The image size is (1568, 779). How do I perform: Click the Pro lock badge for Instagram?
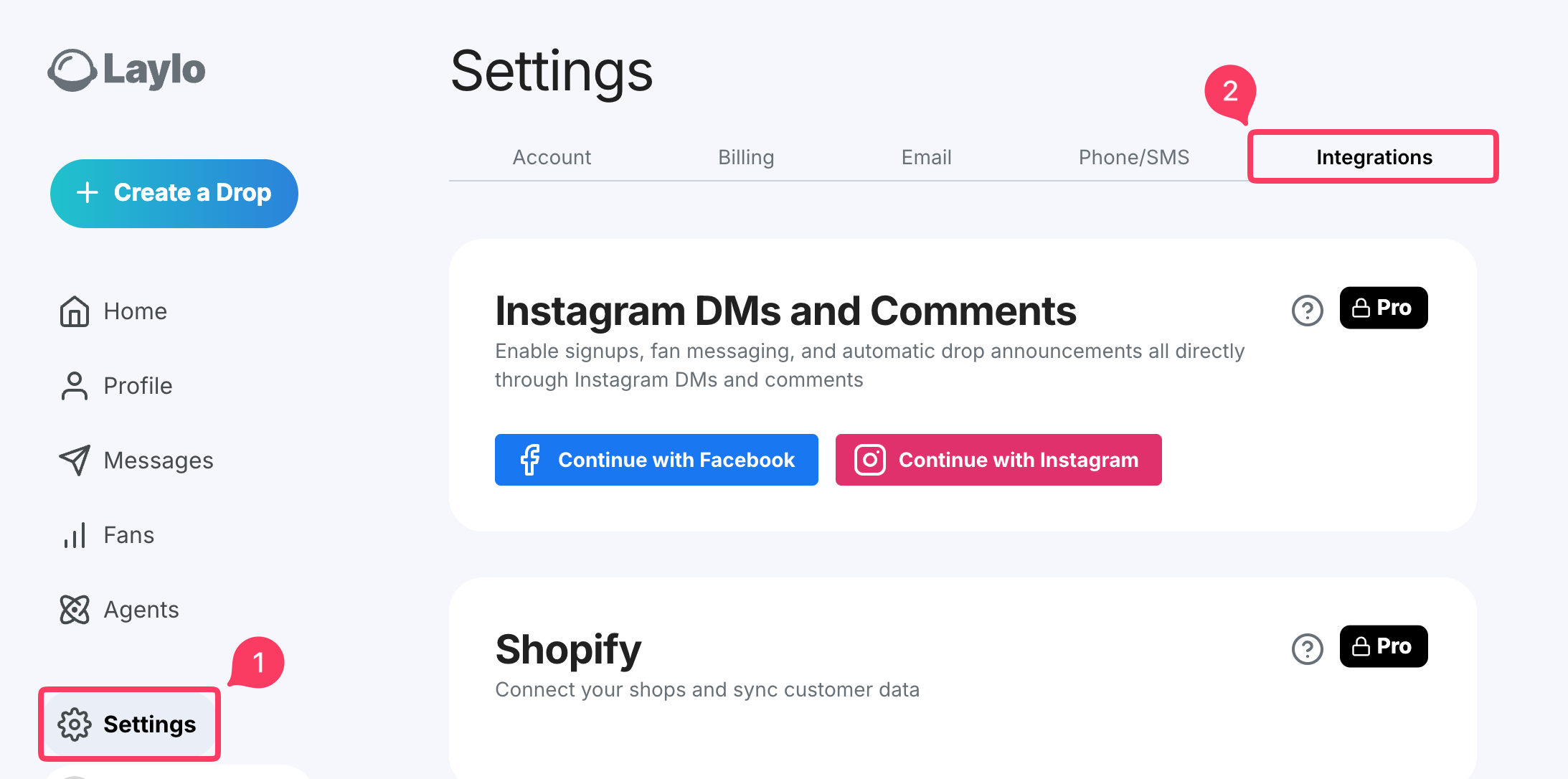click(1384, 308)
